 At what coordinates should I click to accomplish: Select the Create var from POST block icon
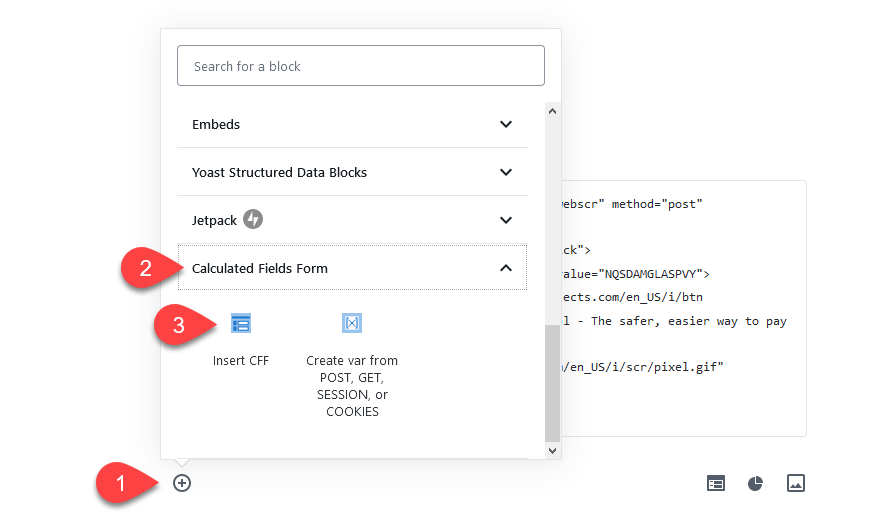[x=352, y=323]
